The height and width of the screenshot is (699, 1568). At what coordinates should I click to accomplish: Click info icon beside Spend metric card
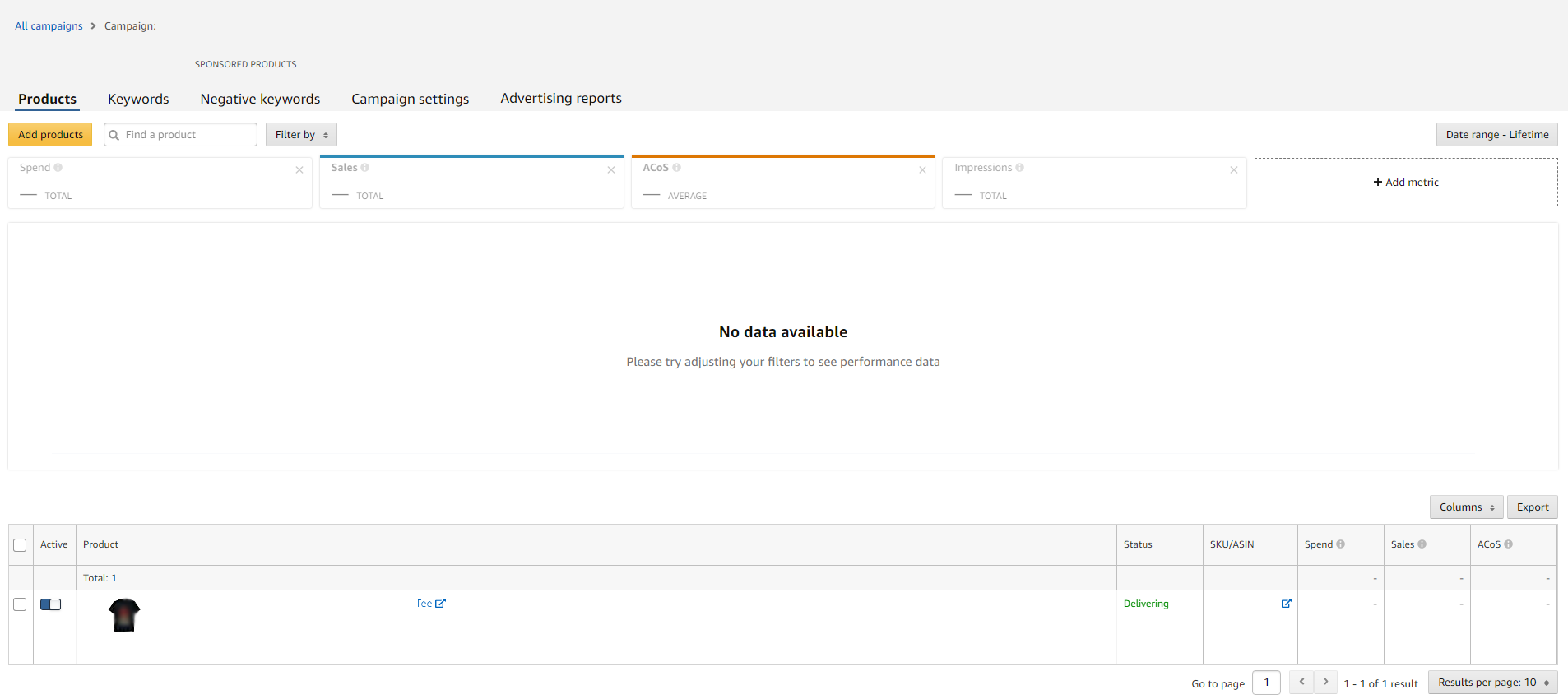tap(58, 168)
